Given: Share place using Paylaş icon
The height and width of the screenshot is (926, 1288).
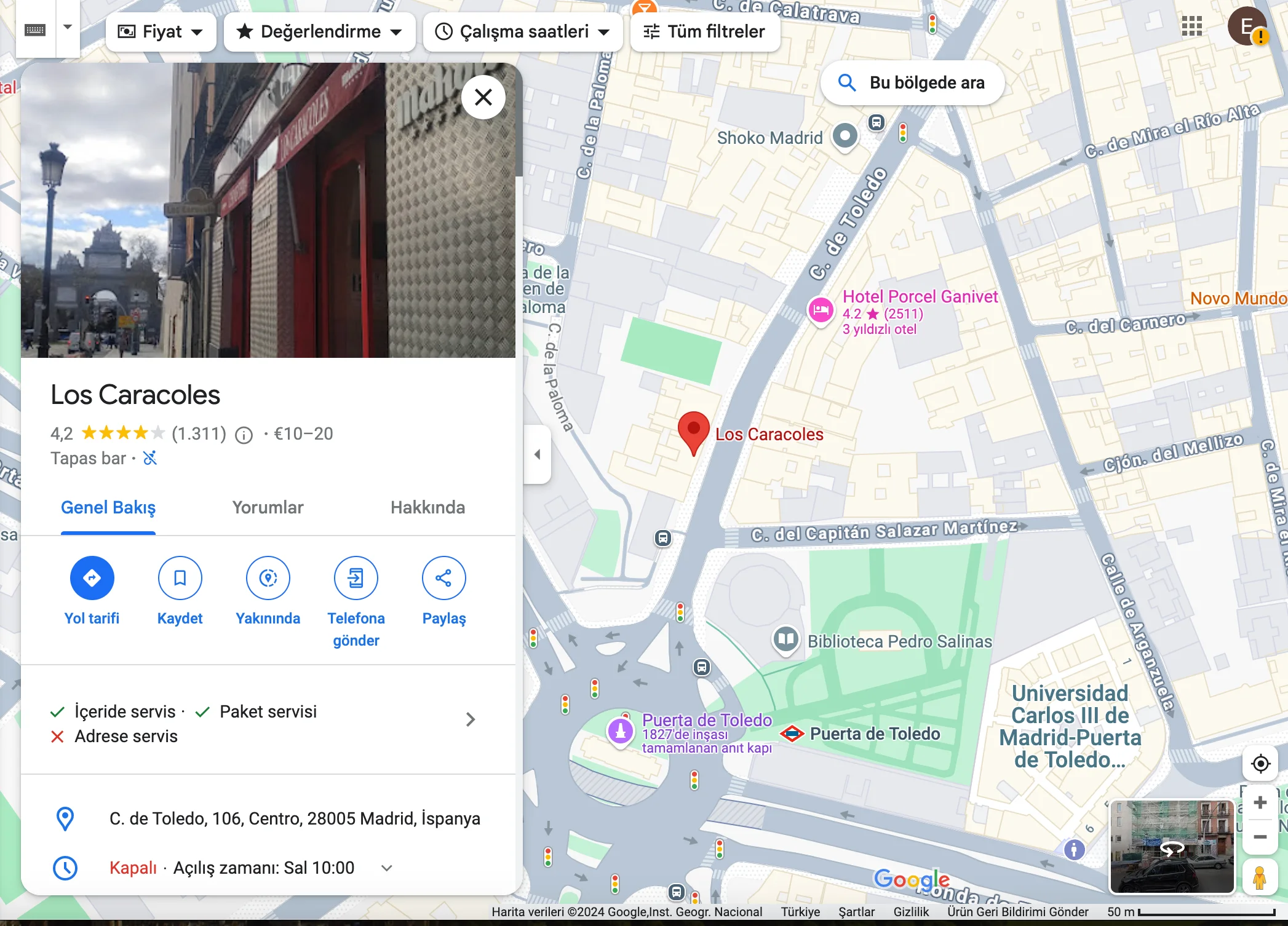Looking at the screenshot, I should (444, 578).
